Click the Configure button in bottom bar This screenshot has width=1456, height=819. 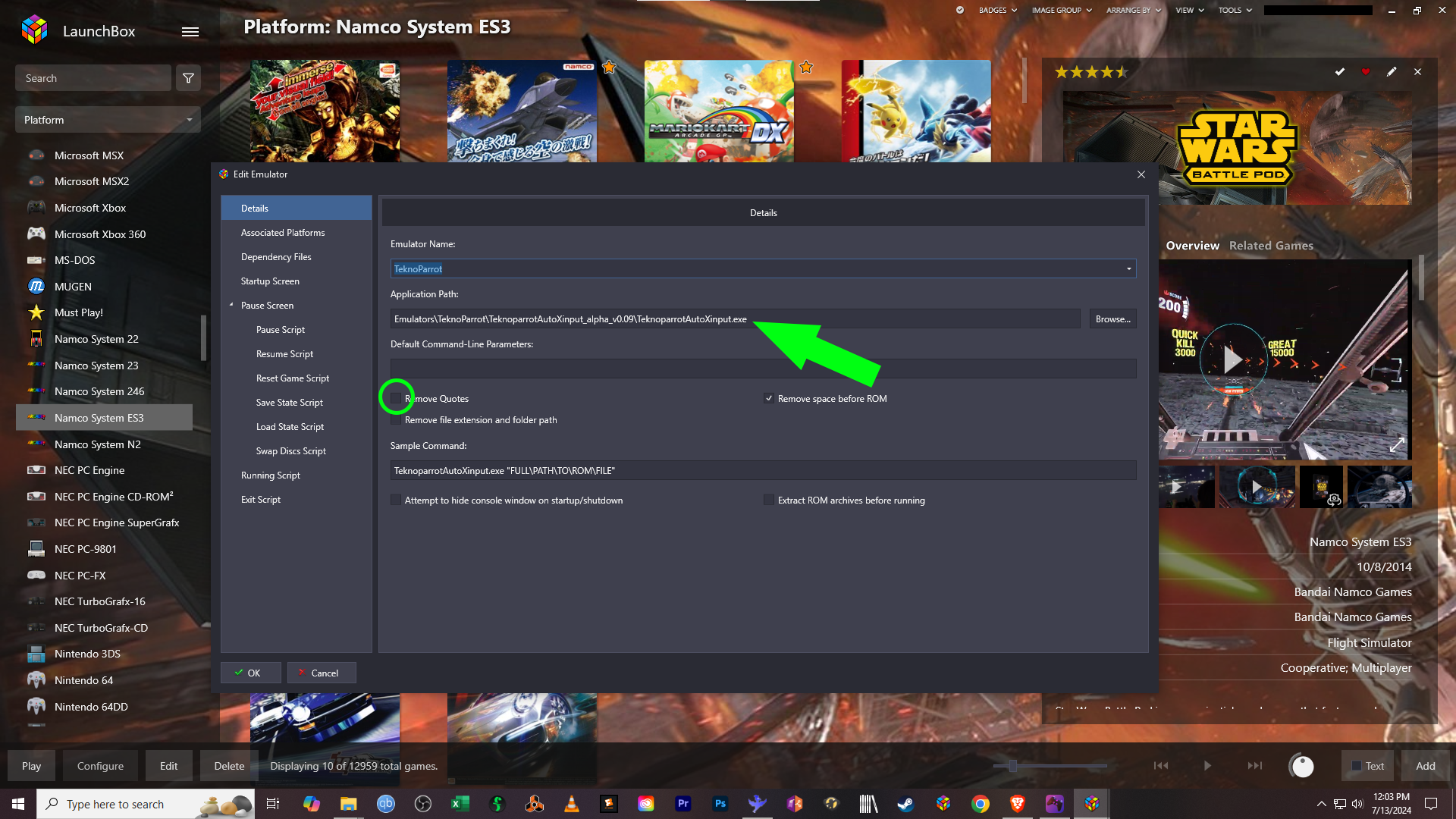point(100,766)
